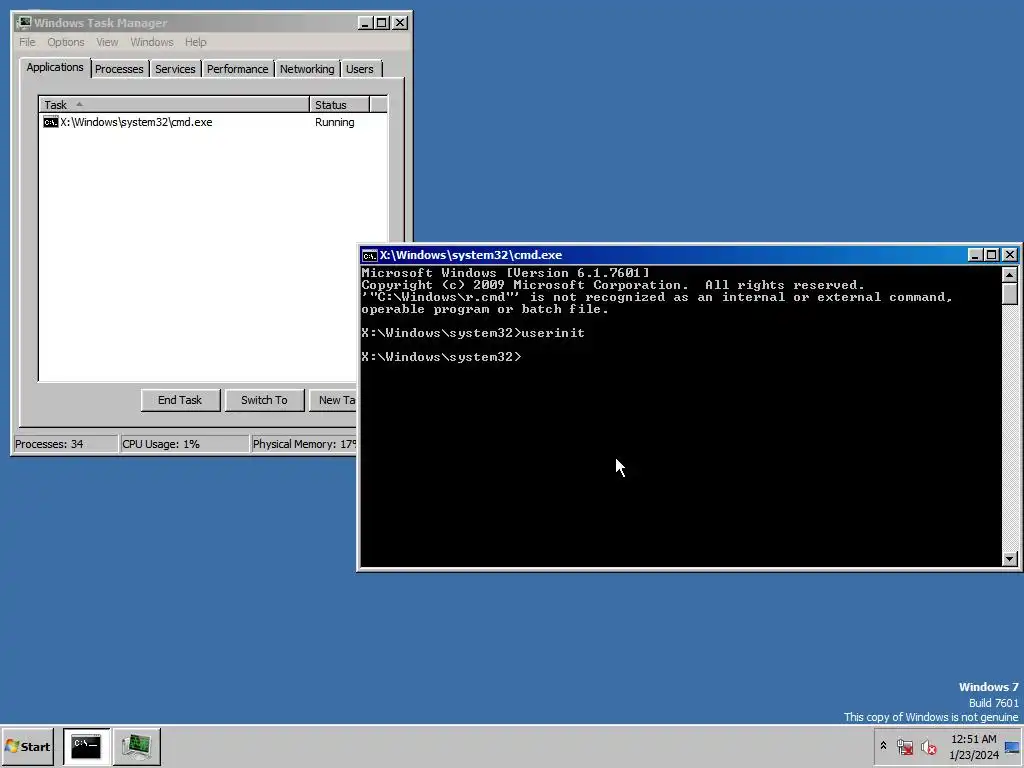Switch to the Applications tab

tap(55, 67)
